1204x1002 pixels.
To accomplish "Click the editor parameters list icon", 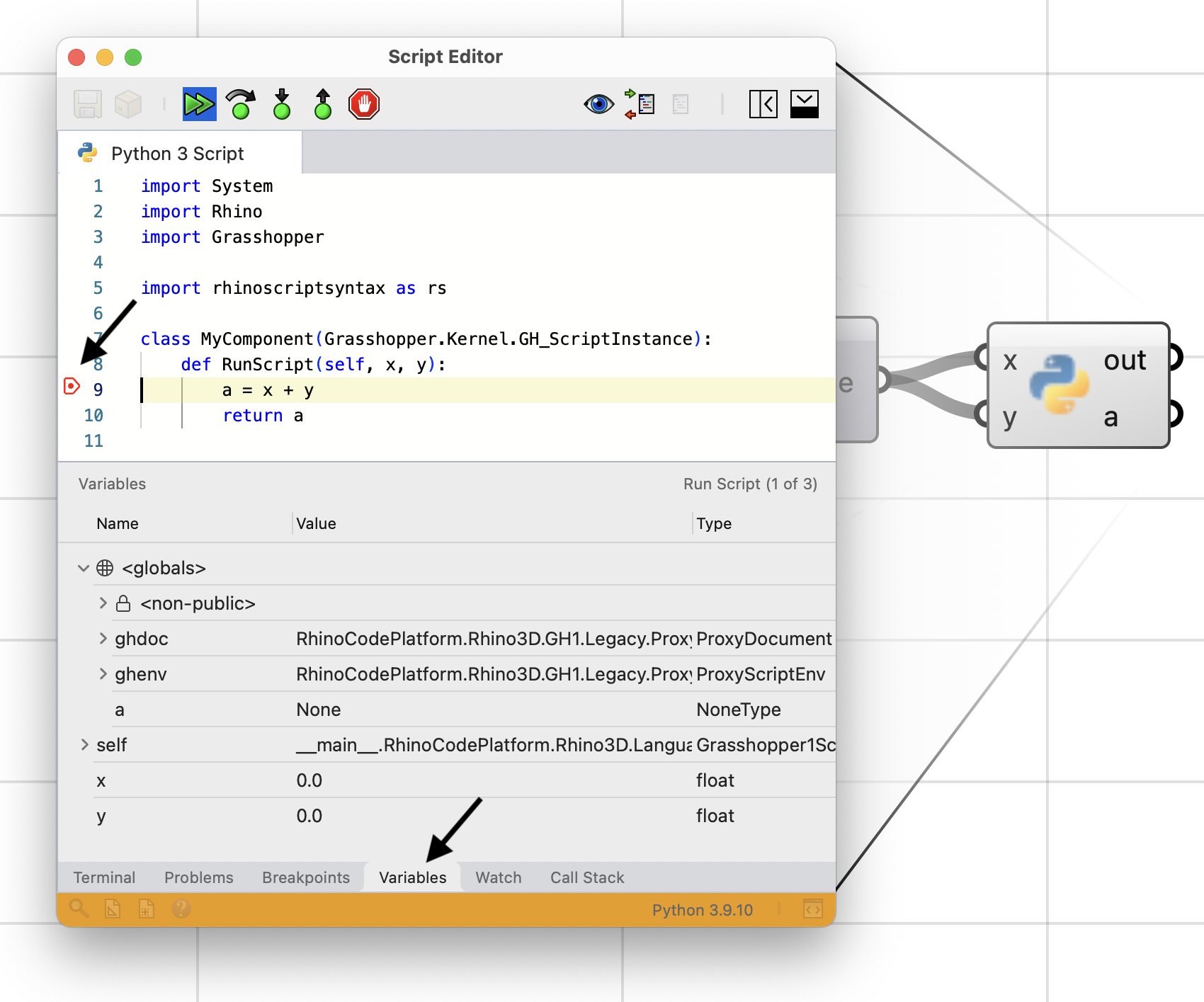I will (640, 104).
